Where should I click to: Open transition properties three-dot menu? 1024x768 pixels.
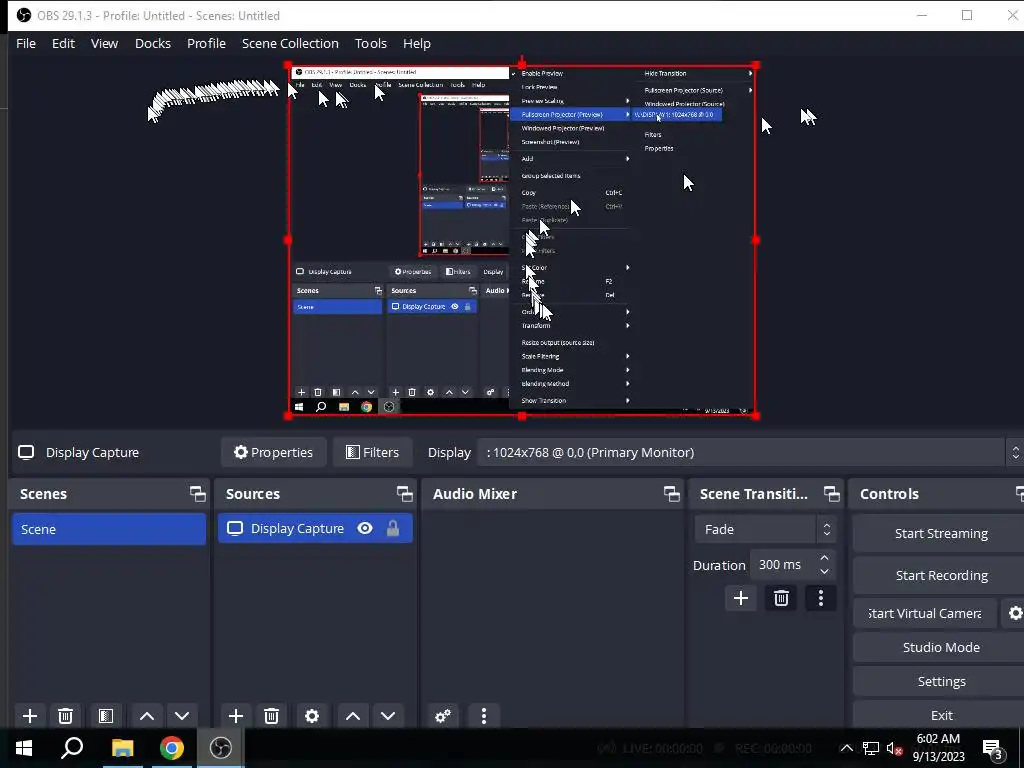[821, 598]
